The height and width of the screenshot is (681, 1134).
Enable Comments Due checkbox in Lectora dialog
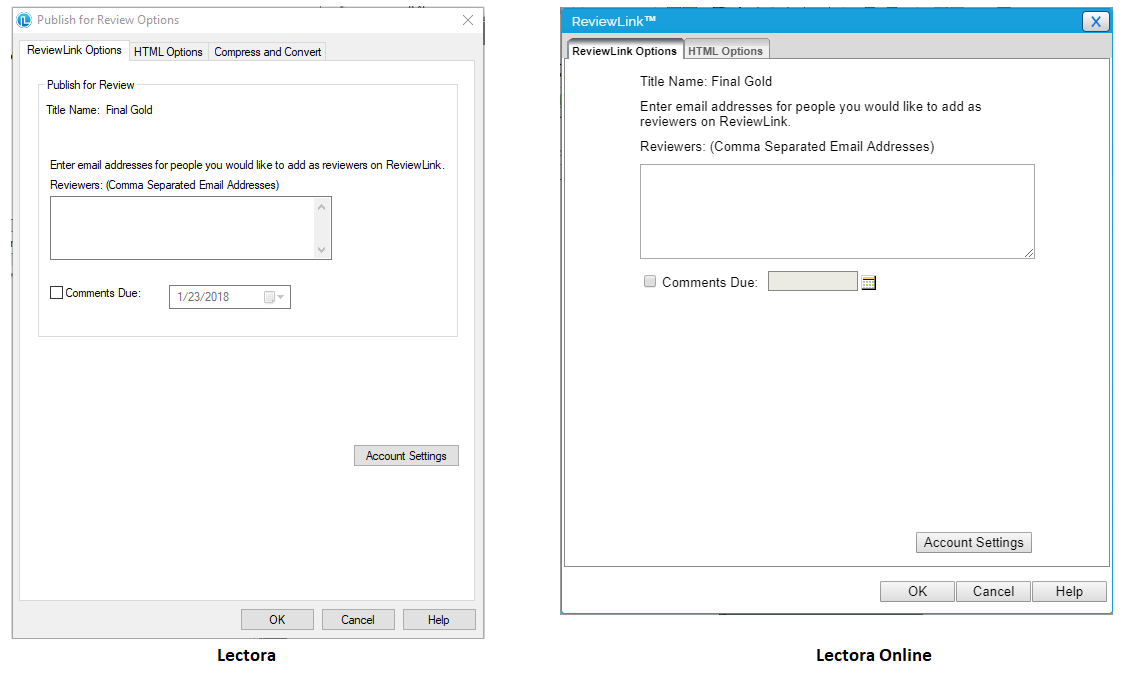coord(56,293)
